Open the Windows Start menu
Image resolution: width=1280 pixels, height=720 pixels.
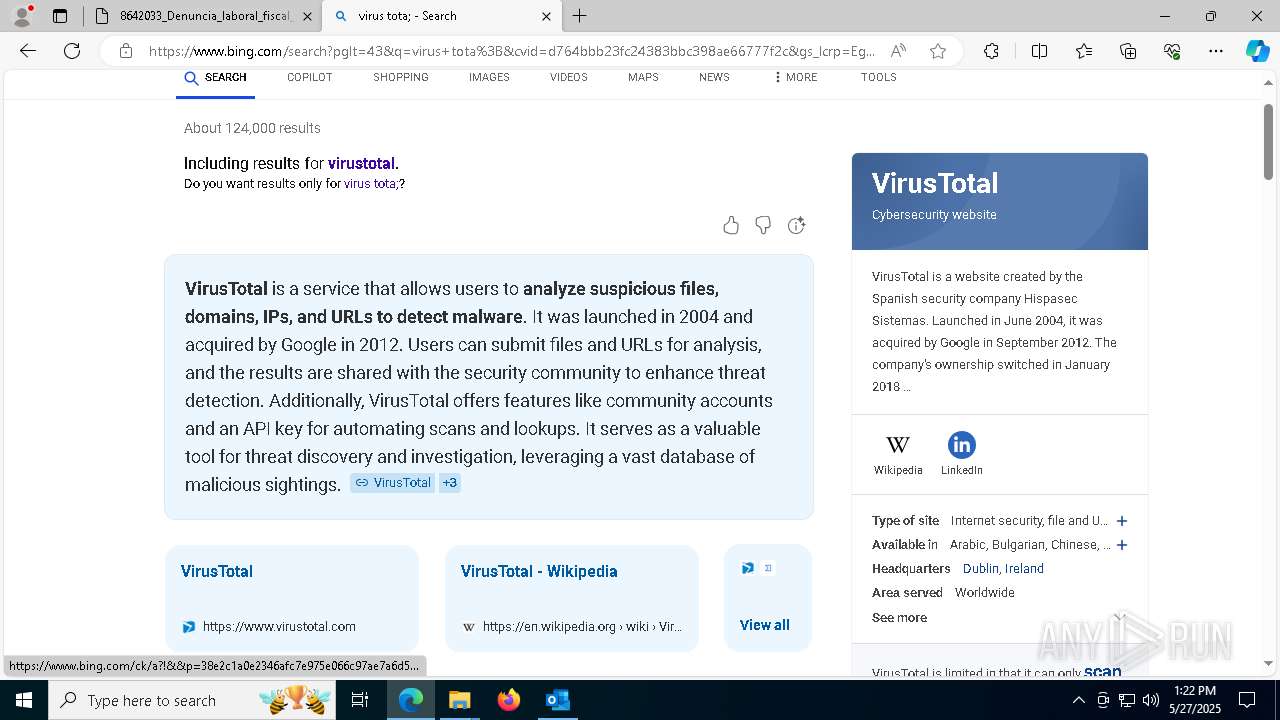[24, 700]
